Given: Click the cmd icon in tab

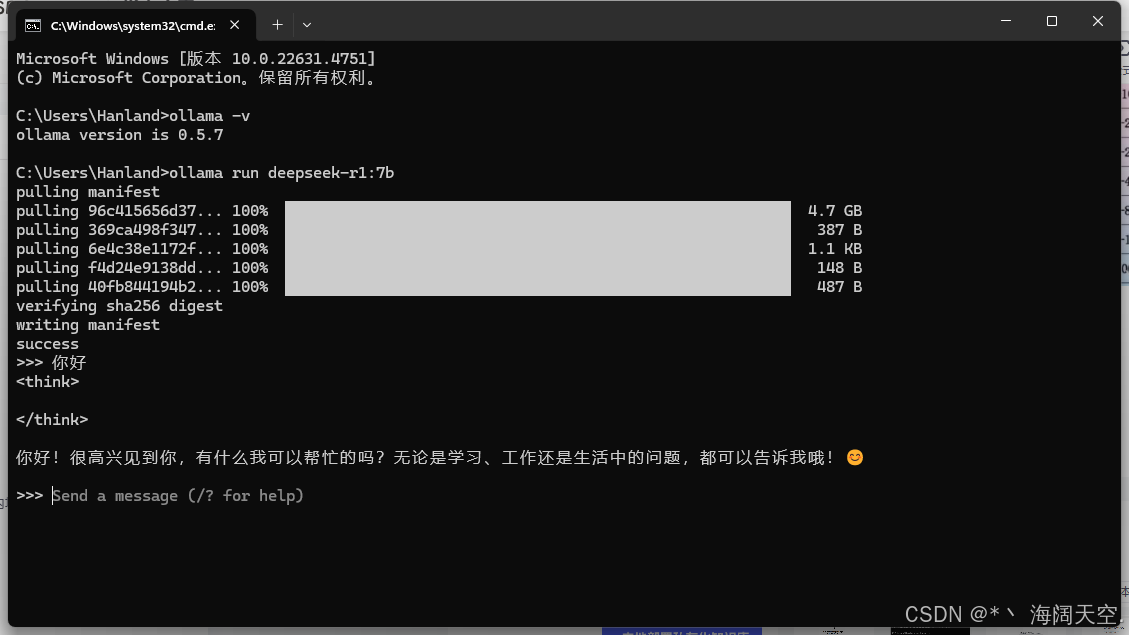Looking at the screenshot, I should (32, 26).
